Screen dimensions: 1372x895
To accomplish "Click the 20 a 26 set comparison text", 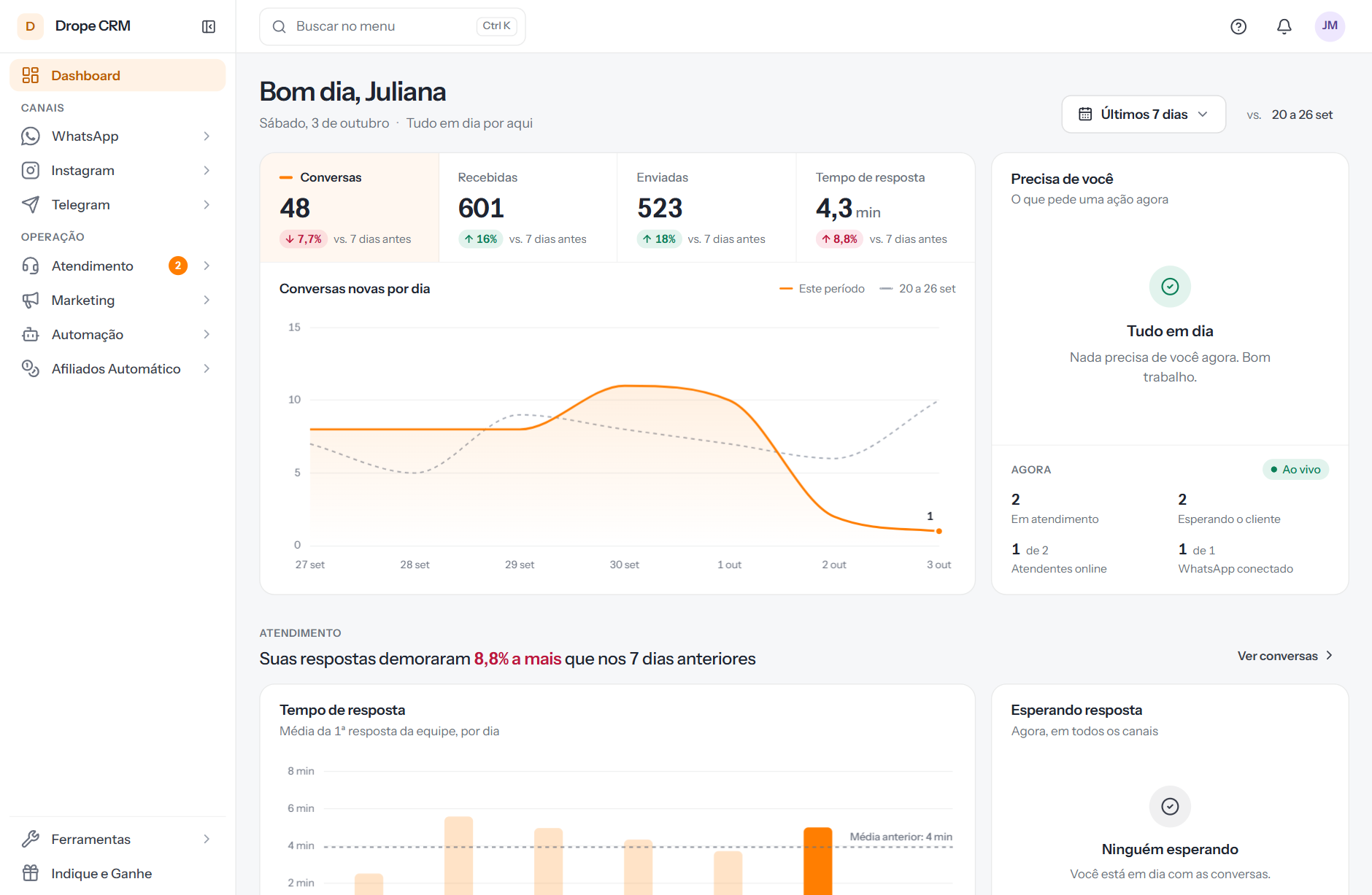I will [x=1302, y=115].
